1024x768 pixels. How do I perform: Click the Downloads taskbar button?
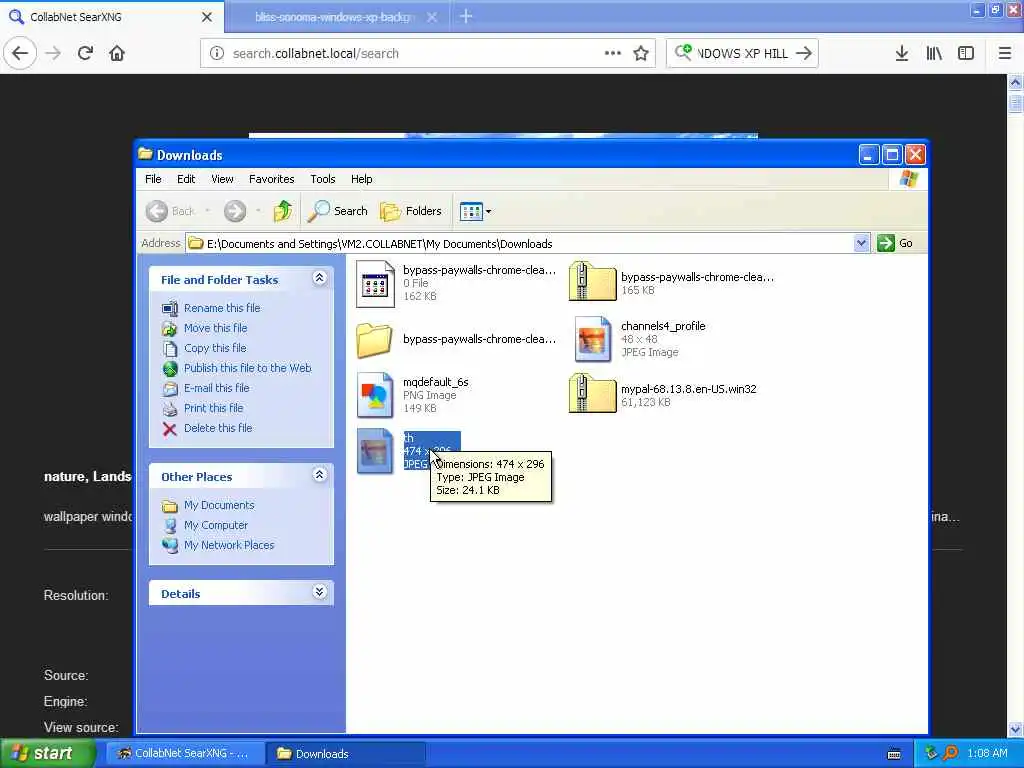point(346,754)
